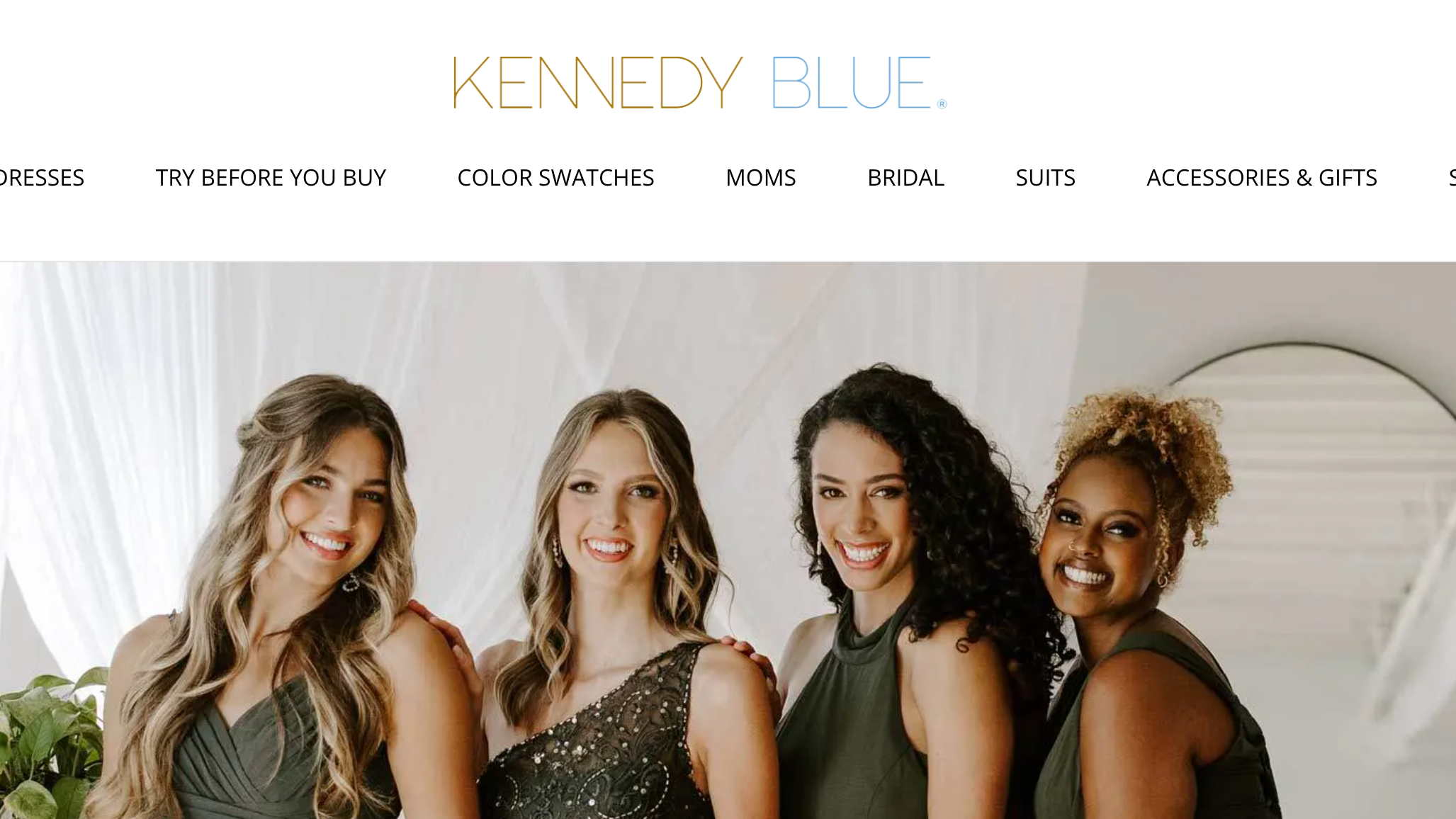Click the Kennedy Blue logo
This screenshot has width=1456, height=819.
[700, 83]
